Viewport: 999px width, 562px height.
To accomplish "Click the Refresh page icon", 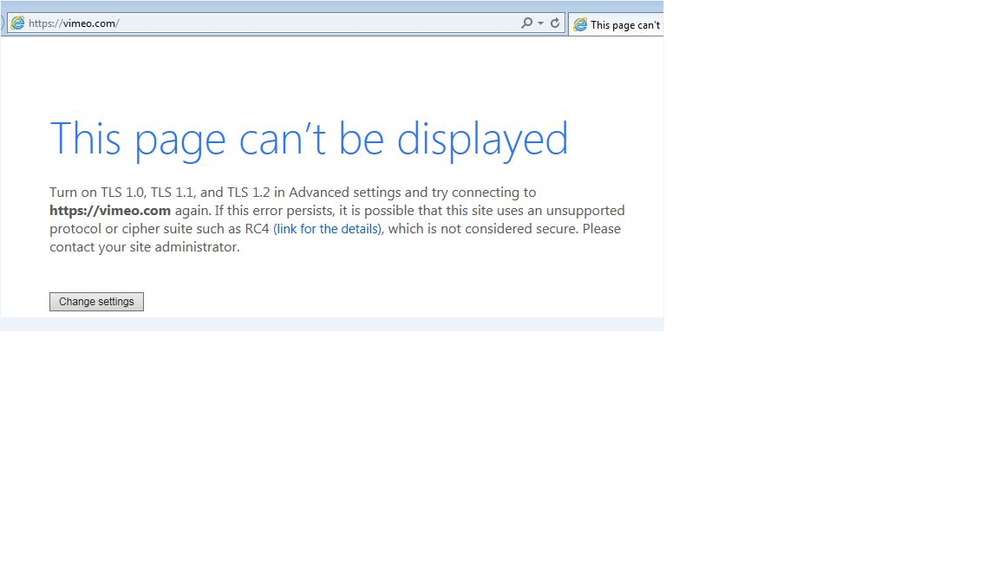I will coord(555,23).
